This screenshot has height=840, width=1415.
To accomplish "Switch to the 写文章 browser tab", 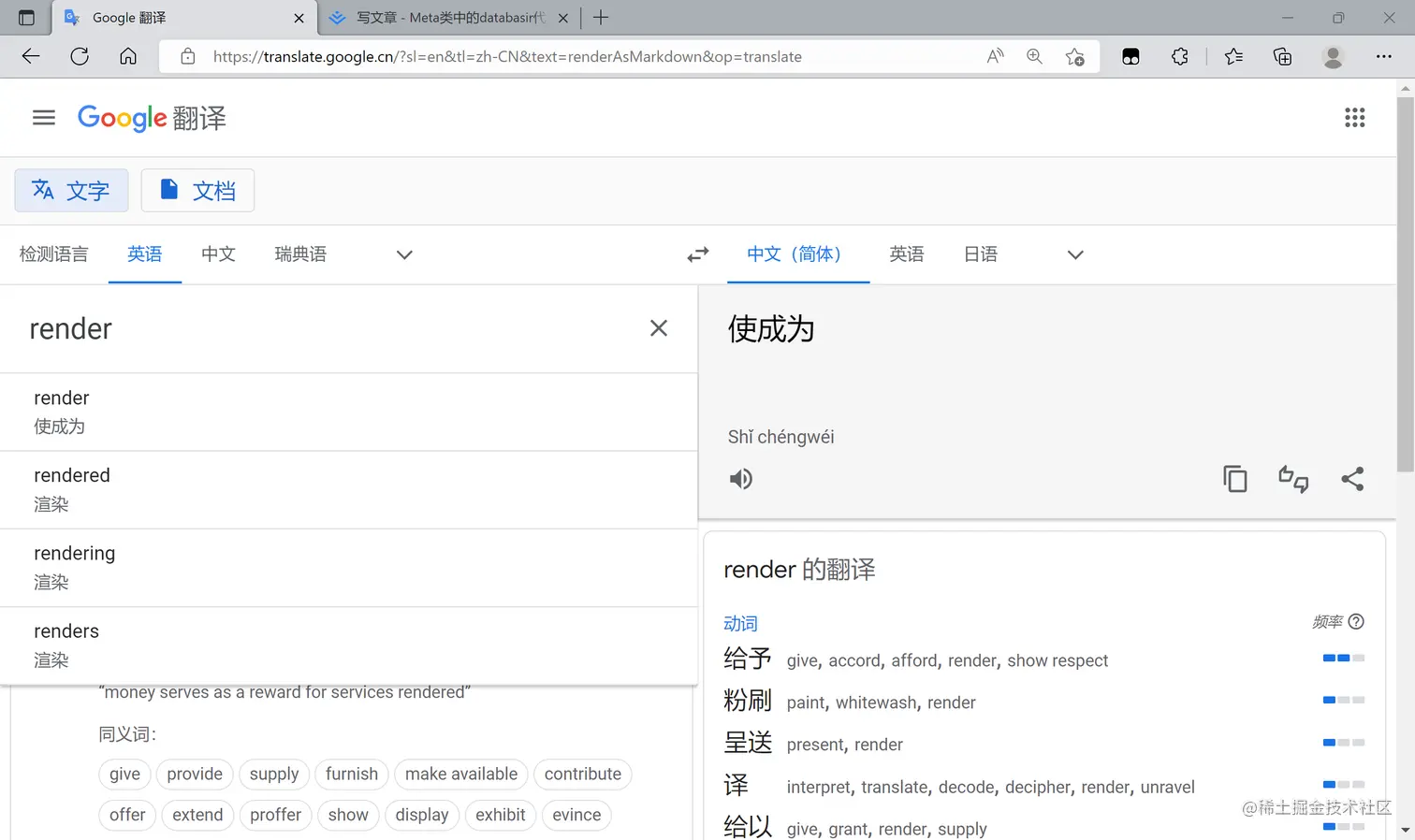I will point(449,18).
